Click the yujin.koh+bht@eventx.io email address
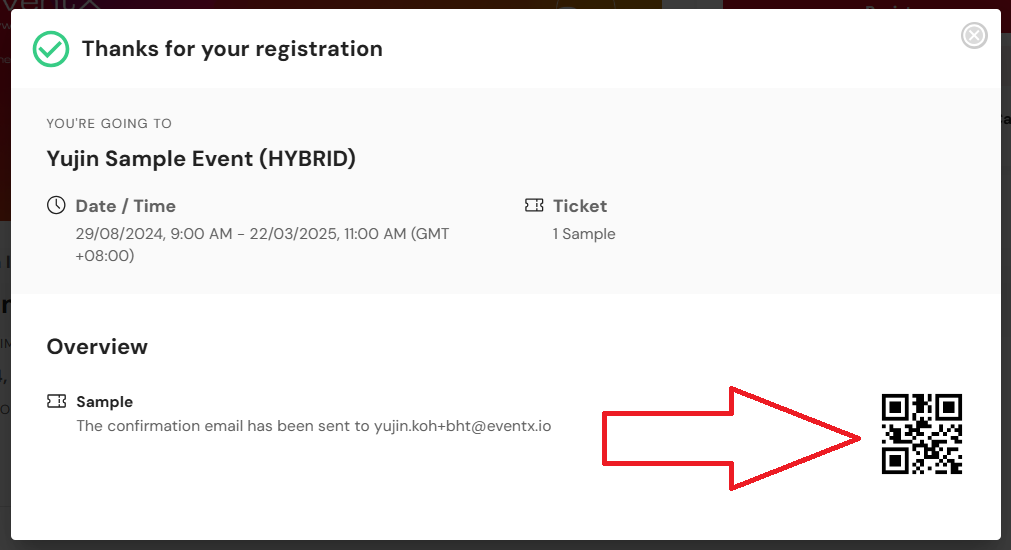Viewport: 1011px width, 550px height. (462, 426)
